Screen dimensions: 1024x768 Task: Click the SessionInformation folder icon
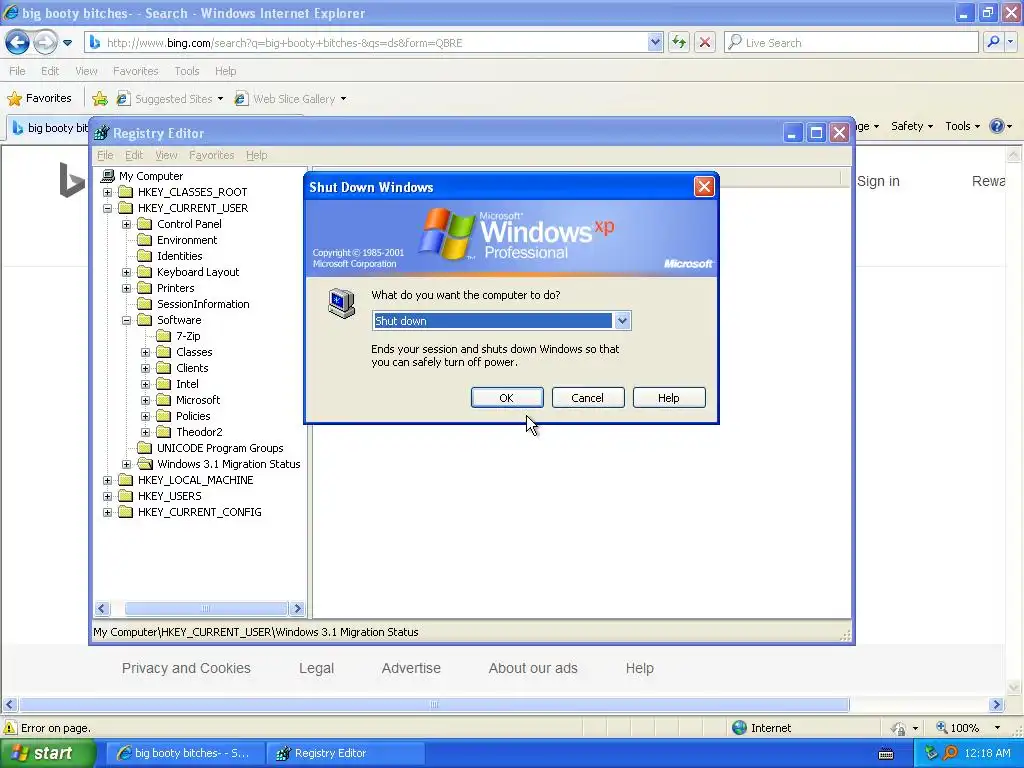pyautogui.click(x=144, y=304)
